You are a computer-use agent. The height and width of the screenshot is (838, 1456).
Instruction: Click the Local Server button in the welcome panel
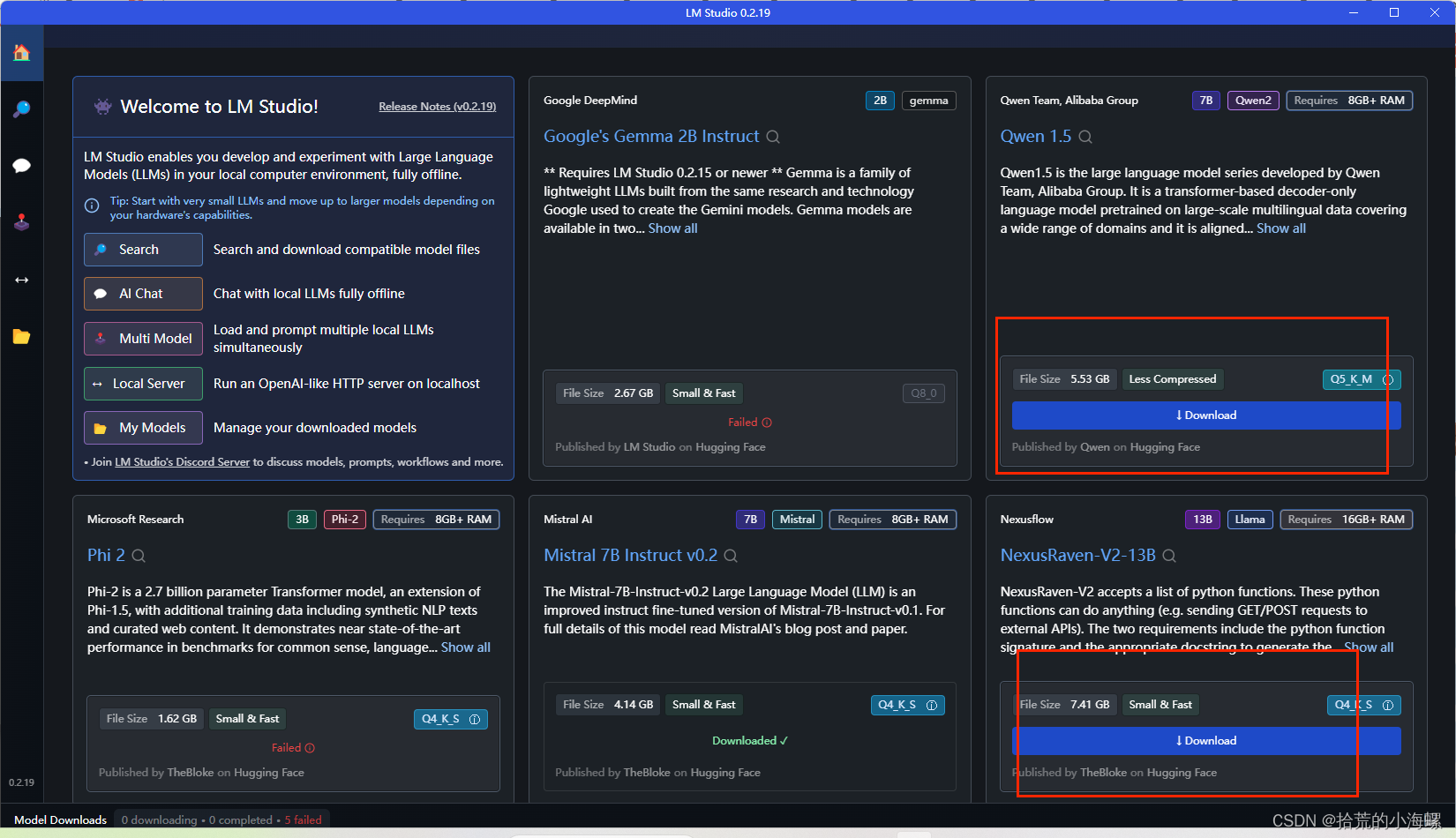coord(143,384)
